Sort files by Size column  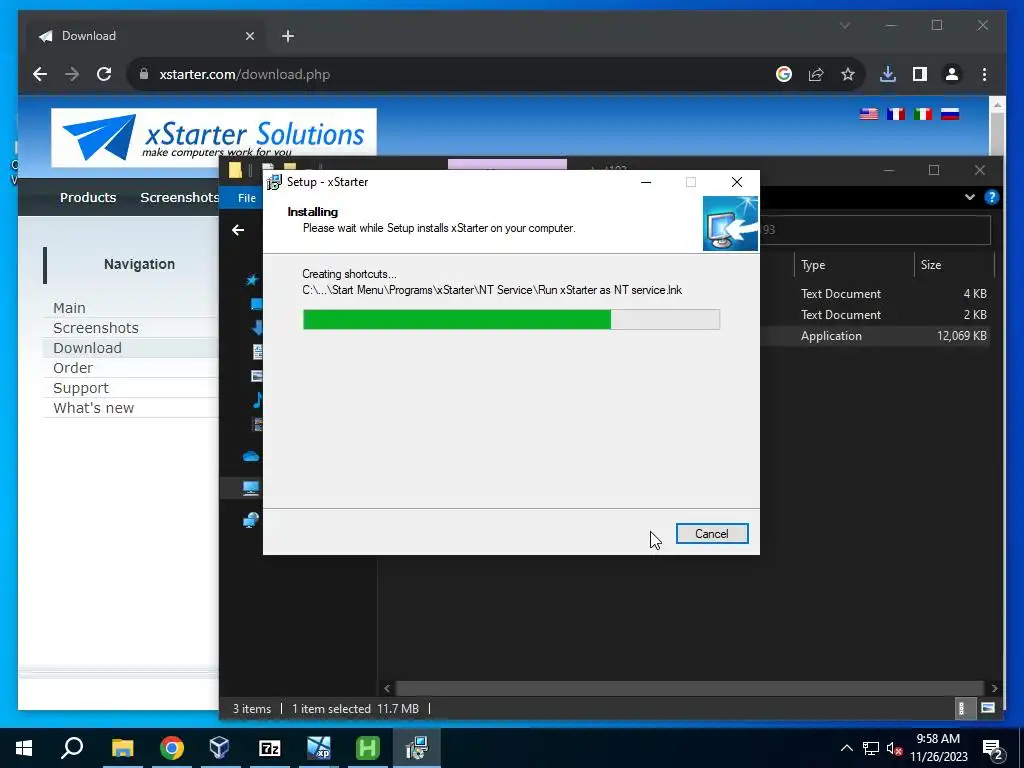(x=953, y=264)
